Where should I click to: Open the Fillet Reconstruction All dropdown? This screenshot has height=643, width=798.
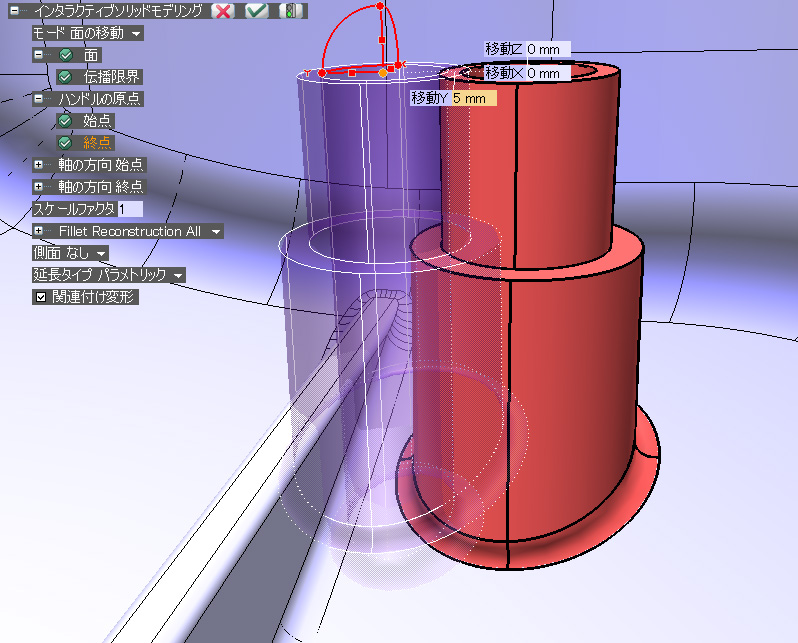click(215, 231)
